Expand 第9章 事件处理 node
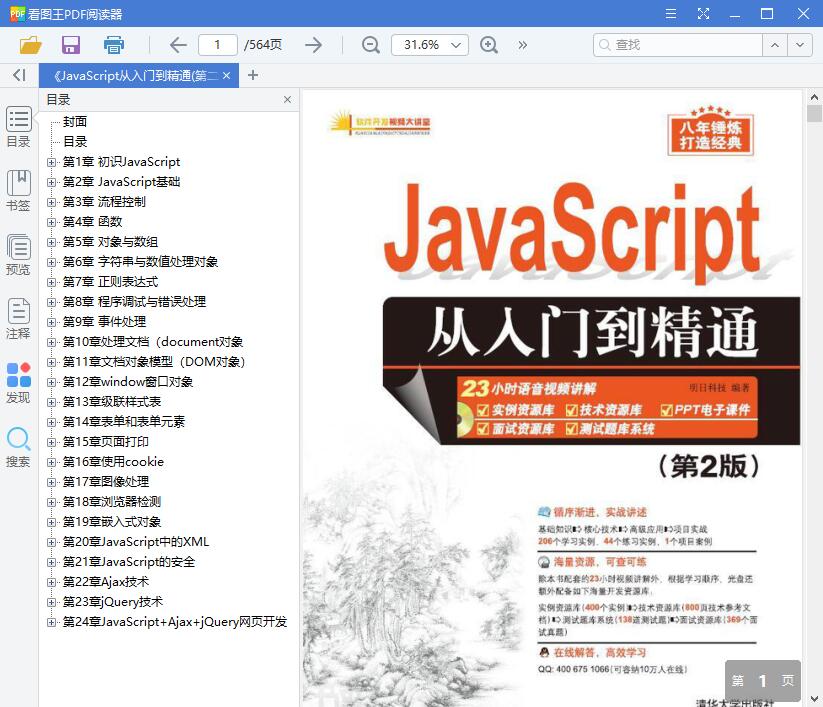 click(51, 322)
